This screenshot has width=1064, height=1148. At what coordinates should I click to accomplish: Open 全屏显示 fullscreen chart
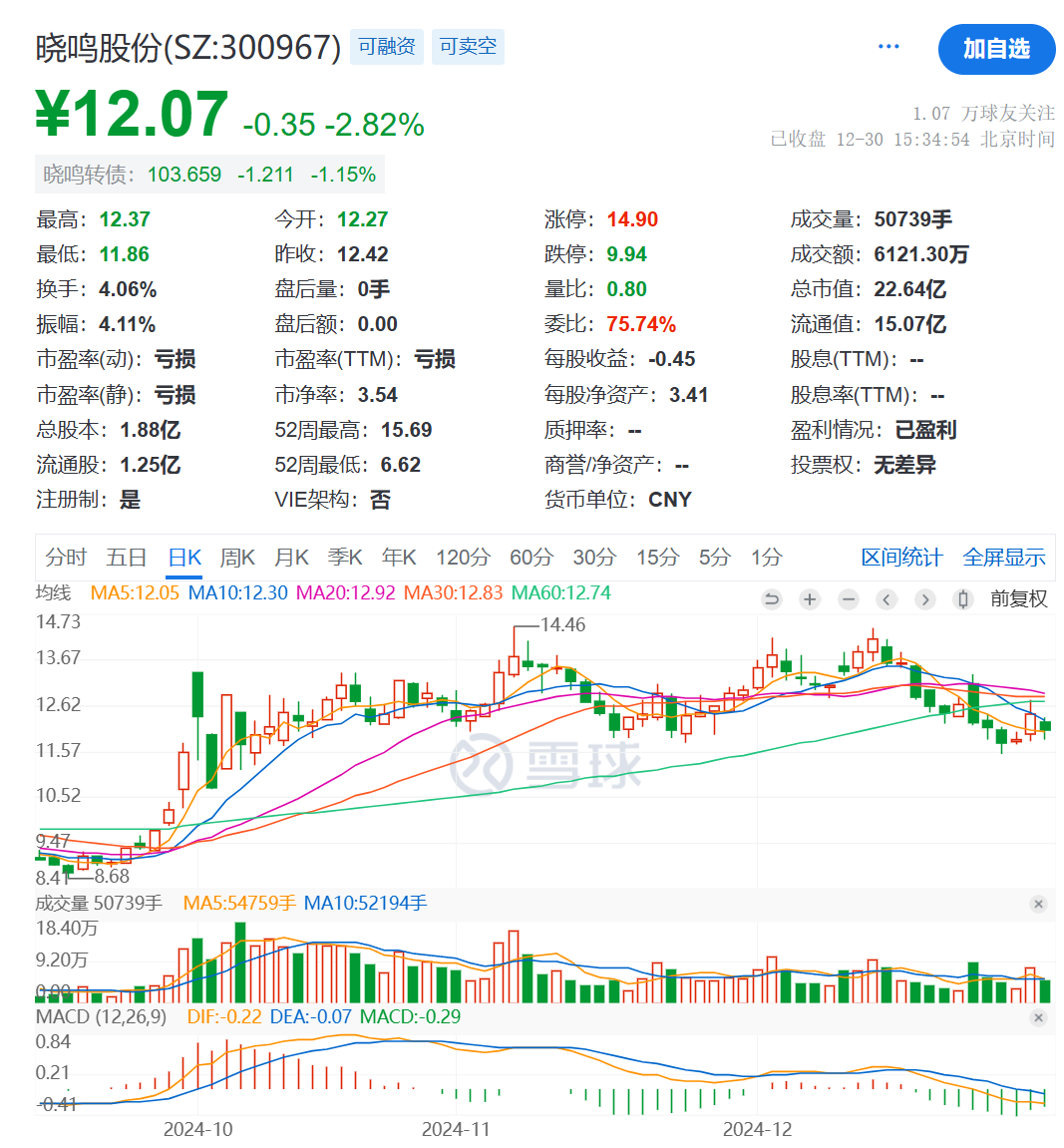point(1004,558)
